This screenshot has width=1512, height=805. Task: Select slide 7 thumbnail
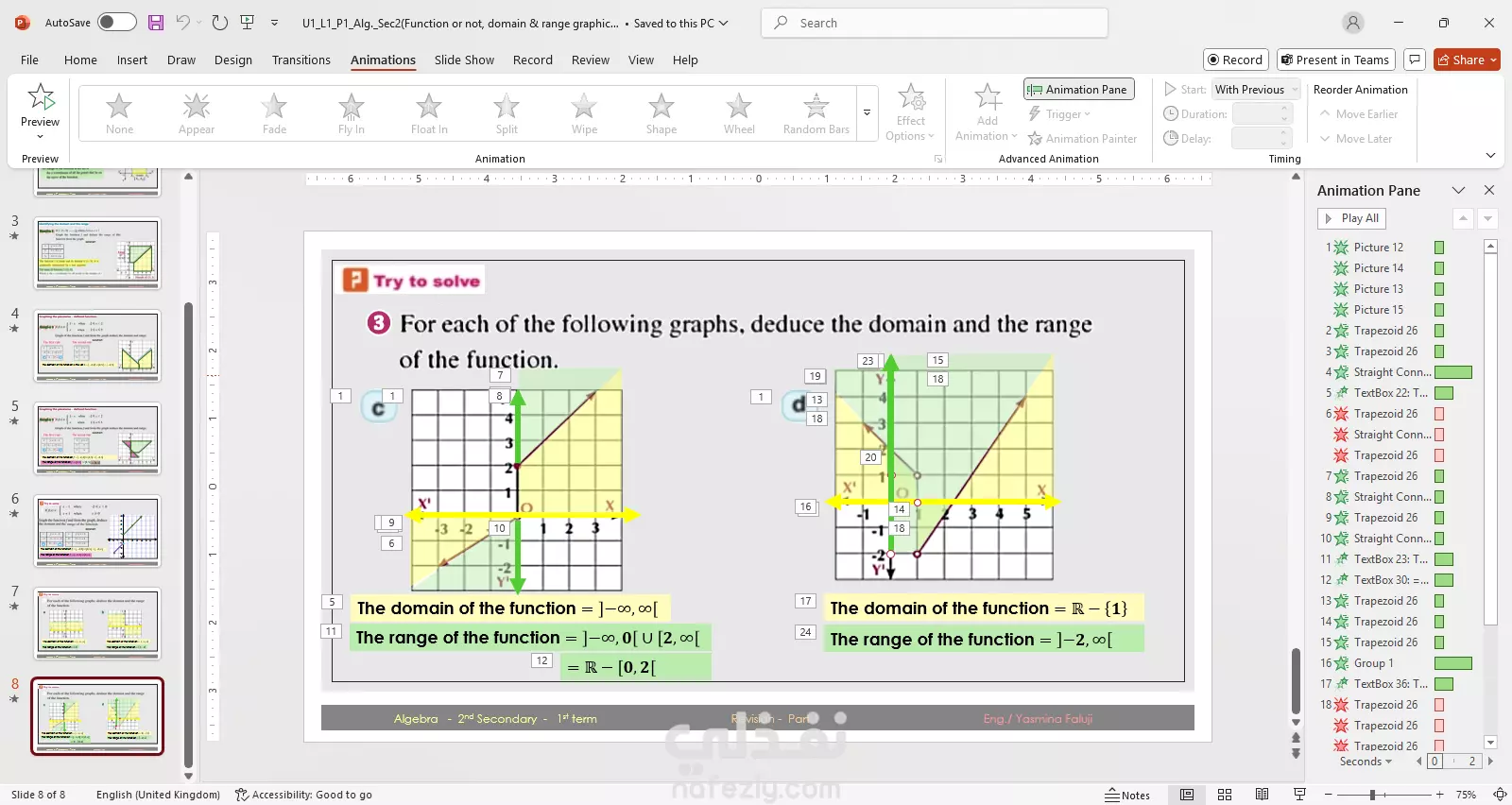coord(97,624)
